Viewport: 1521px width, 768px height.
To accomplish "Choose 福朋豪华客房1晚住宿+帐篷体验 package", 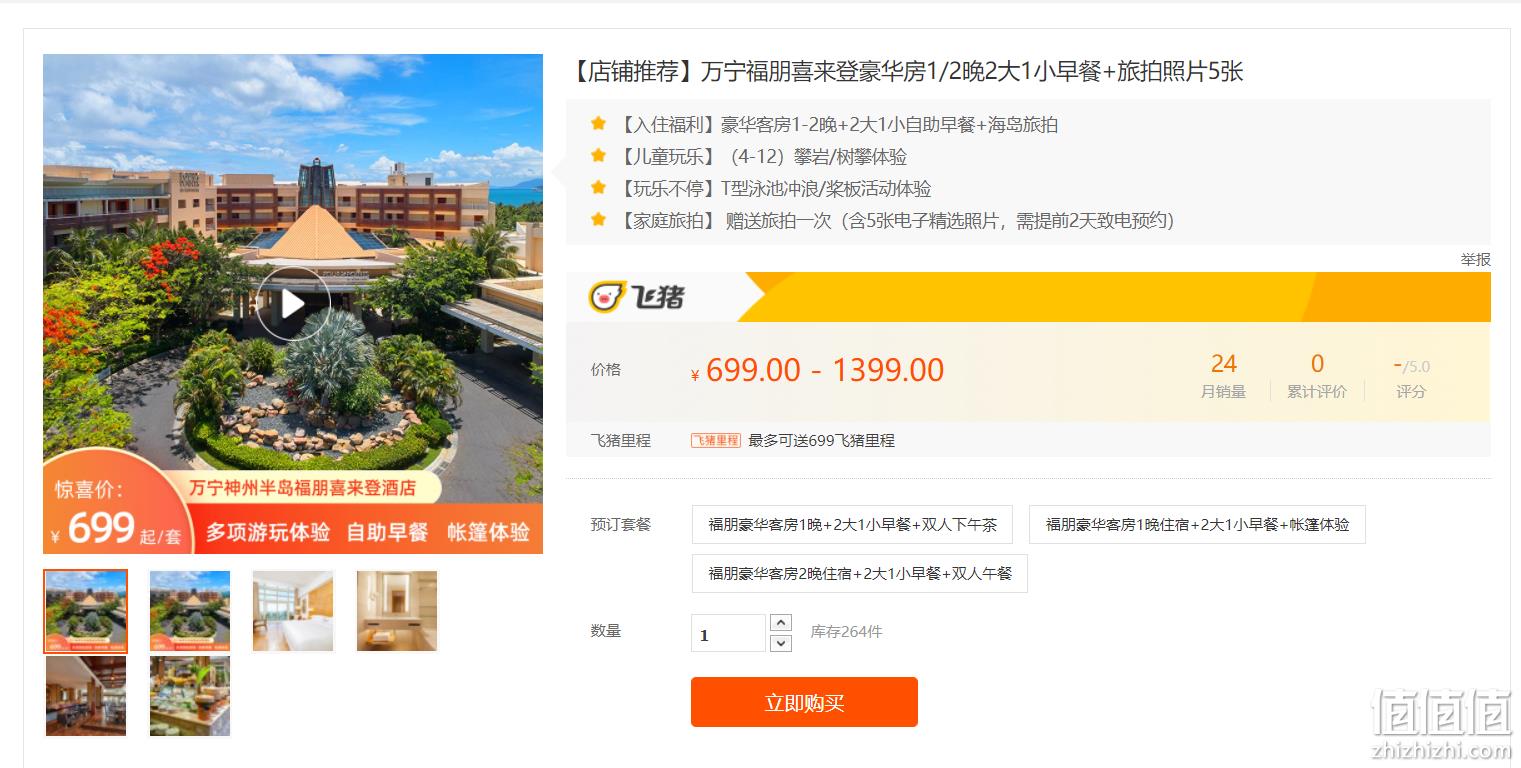I will pos(1197,524).
